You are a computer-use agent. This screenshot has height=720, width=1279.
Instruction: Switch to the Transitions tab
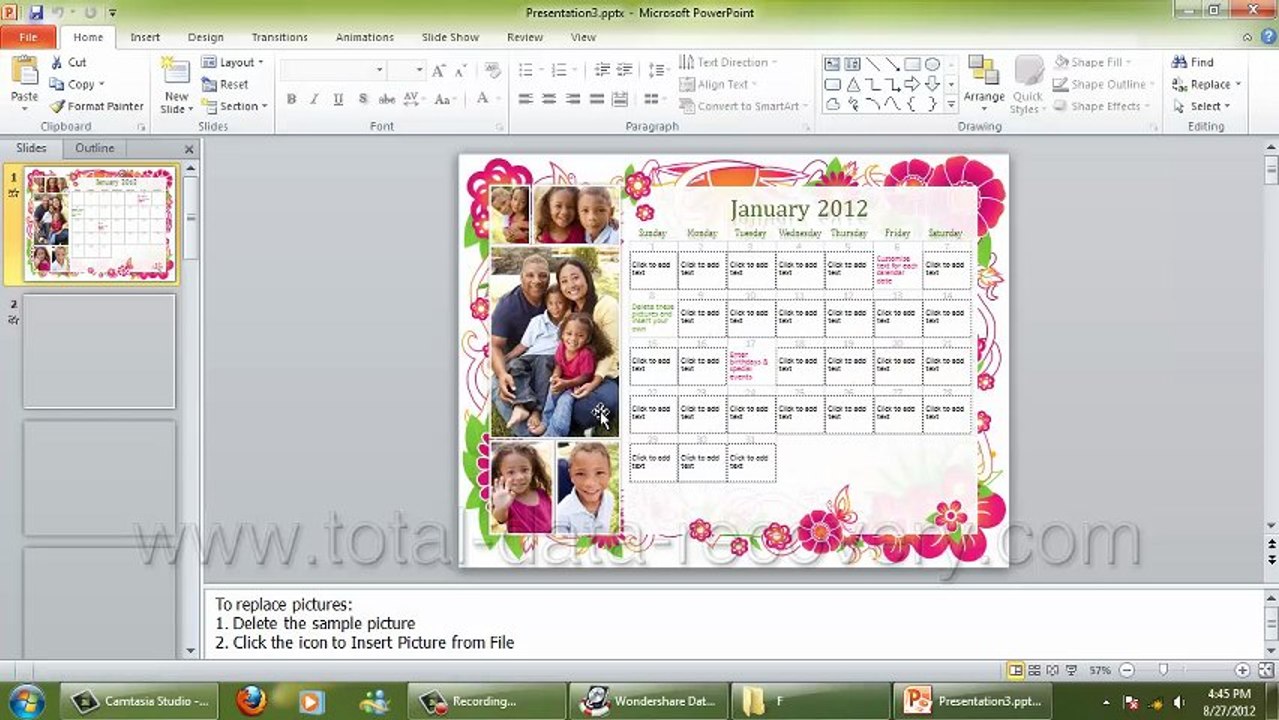click(x=280, y=37)
